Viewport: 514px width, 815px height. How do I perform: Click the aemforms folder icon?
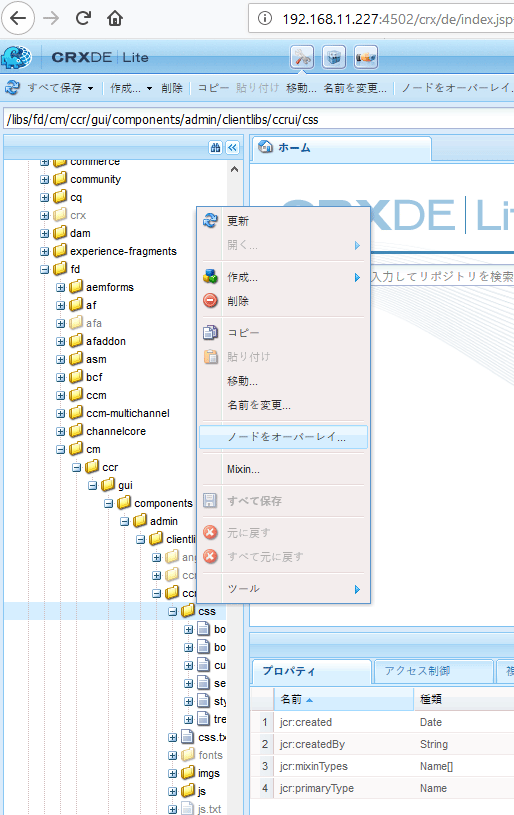76,286
